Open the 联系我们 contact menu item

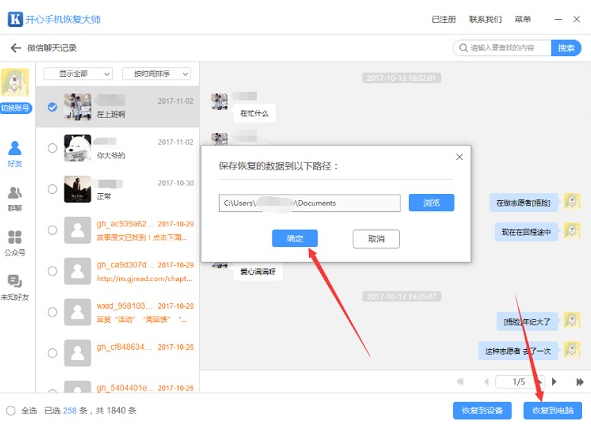point(485,19)
